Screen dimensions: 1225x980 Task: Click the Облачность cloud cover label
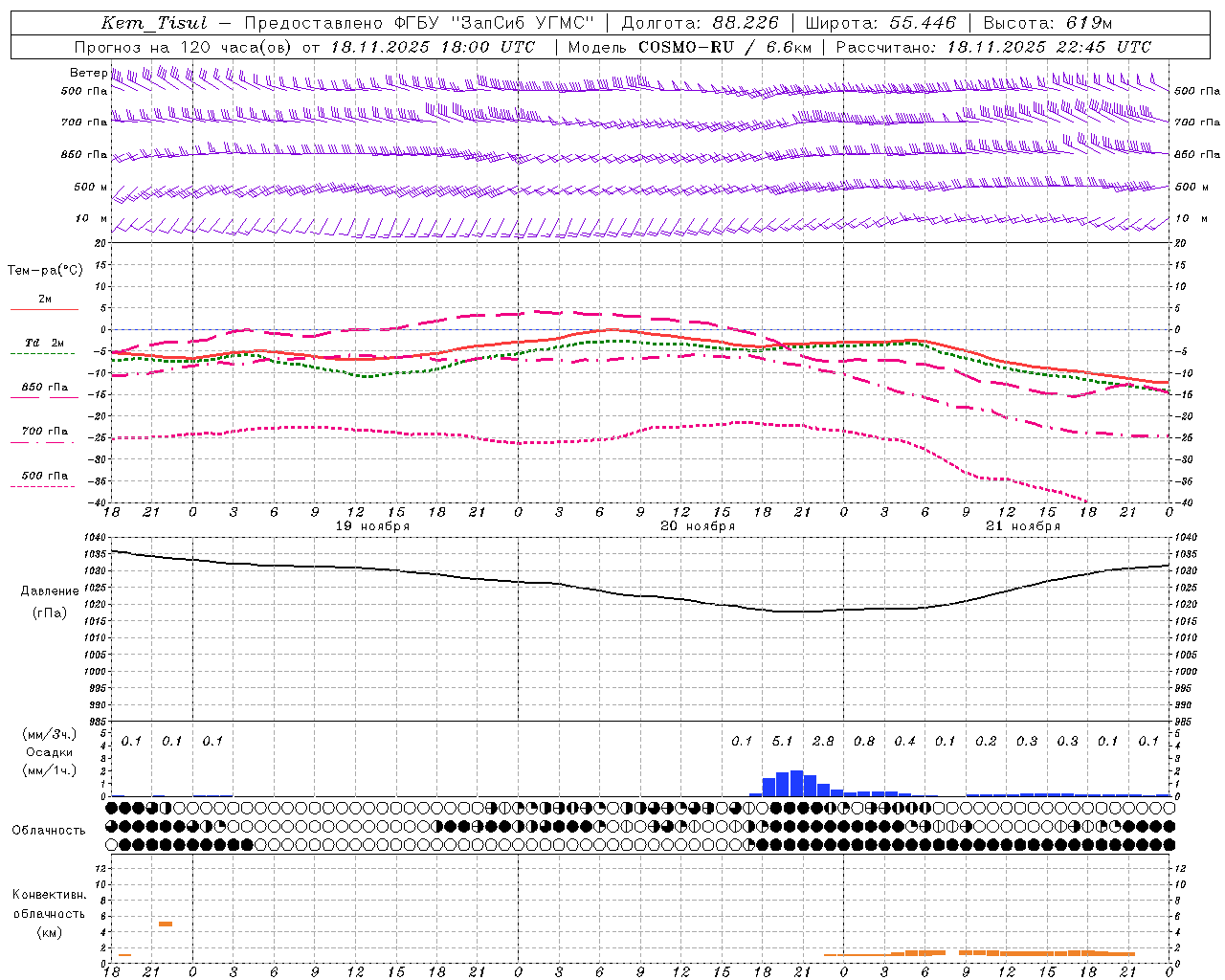point(49,831)
